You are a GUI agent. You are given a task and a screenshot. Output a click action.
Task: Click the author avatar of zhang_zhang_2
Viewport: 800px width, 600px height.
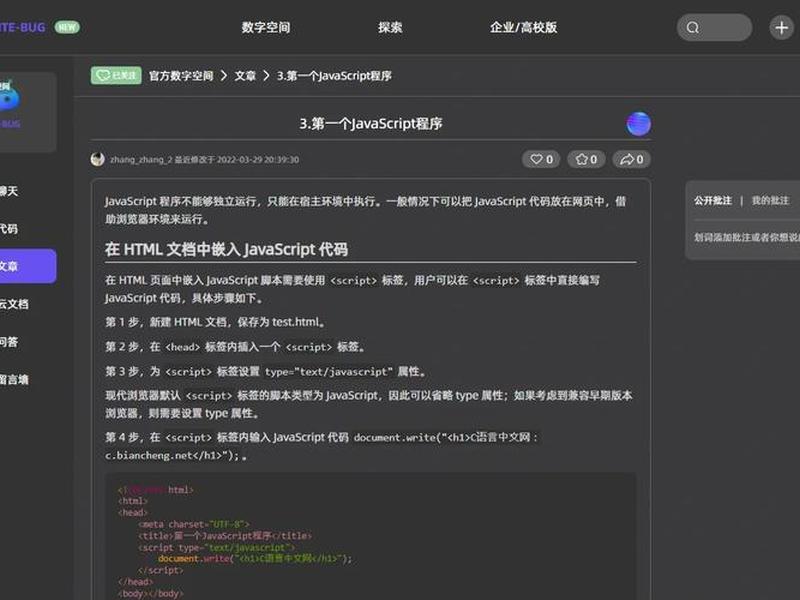tap(97, 160)
